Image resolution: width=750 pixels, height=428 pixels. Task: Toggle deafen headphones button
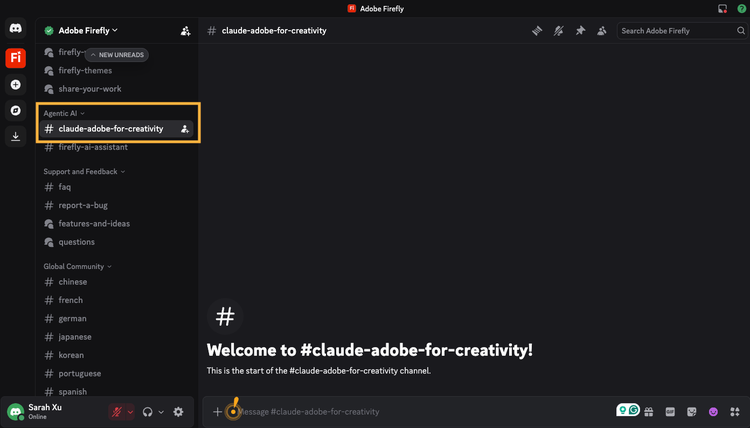pos(147,412)
